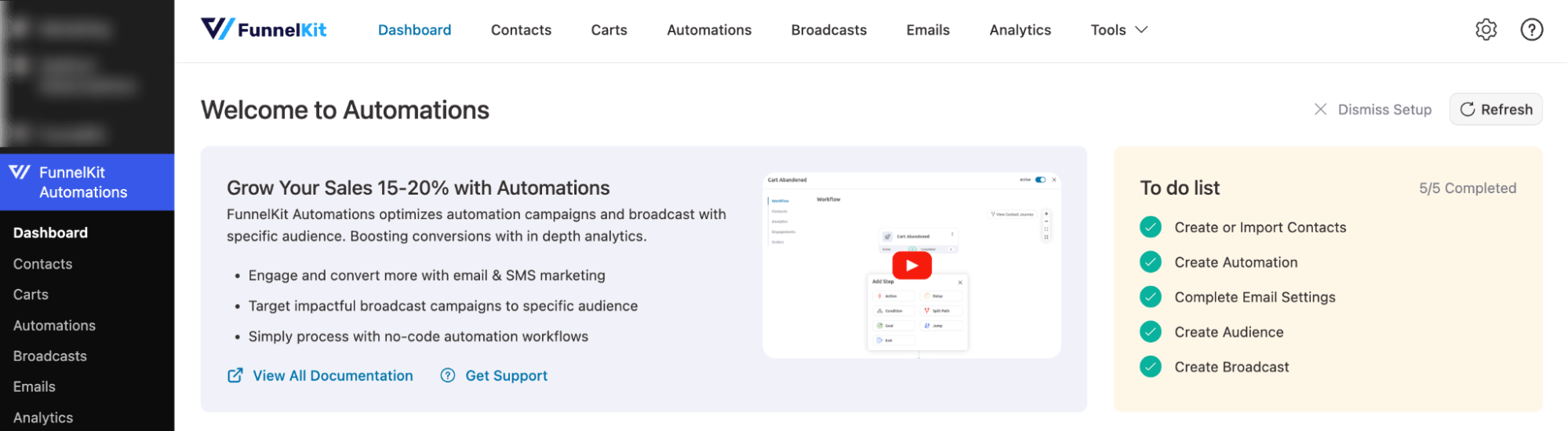This screenshot has width=1568, height=431.
Task: Click the FunnelKit logo in header
Action: click(x=264, y=29)
